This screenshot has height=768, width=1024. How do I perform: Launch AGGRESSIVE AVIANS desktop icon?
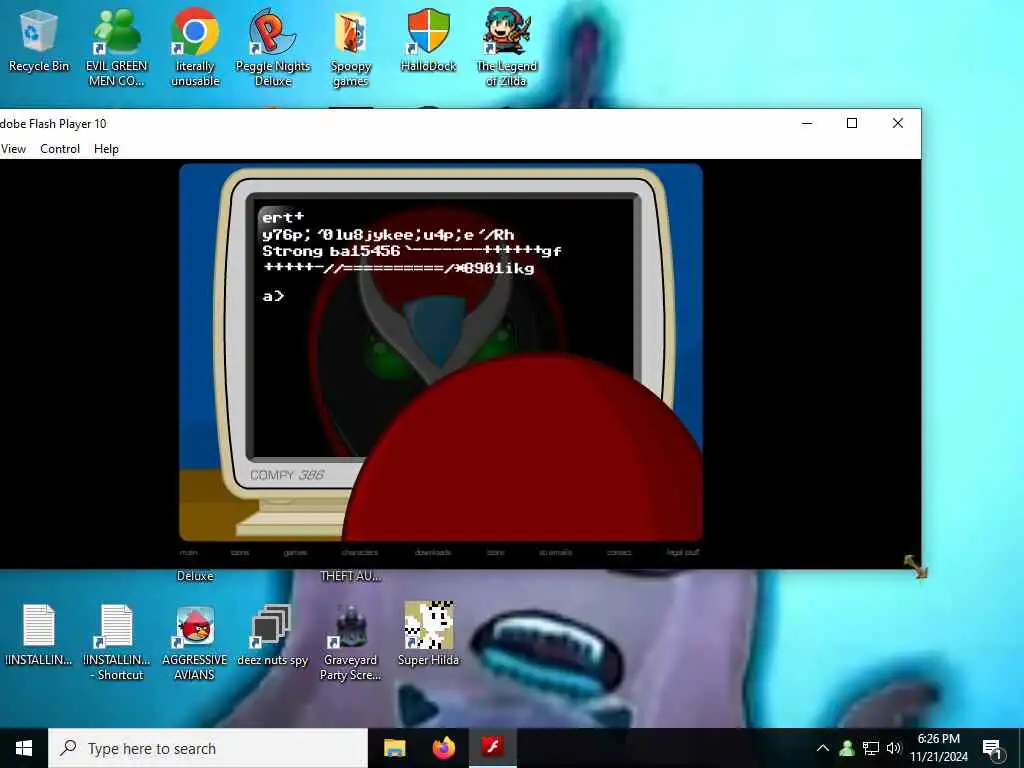pyautogui.click(x=195, y=643)
